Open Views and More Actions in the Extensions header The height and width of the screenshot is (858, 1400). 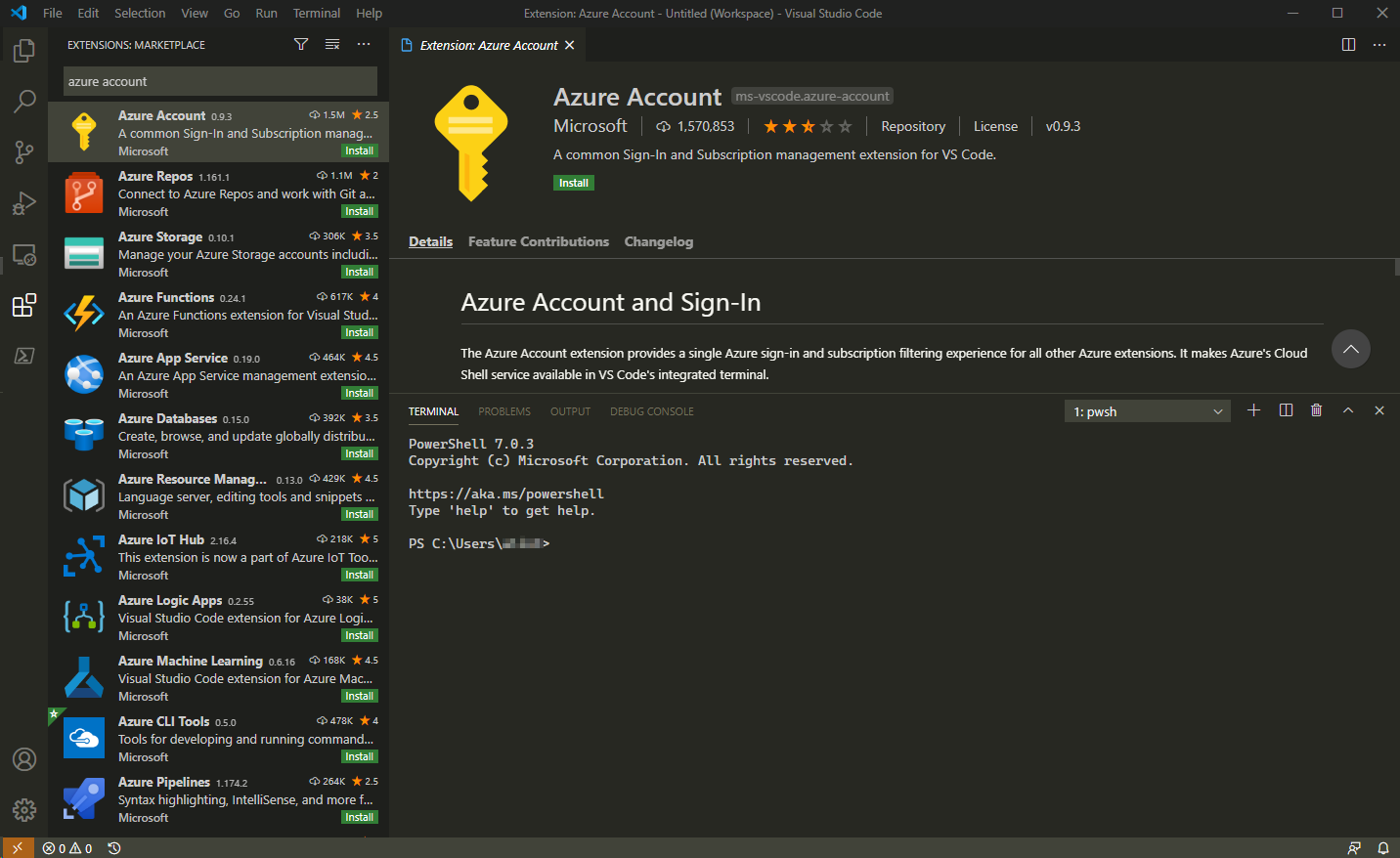pyautogui.click(x=364, y=44)
